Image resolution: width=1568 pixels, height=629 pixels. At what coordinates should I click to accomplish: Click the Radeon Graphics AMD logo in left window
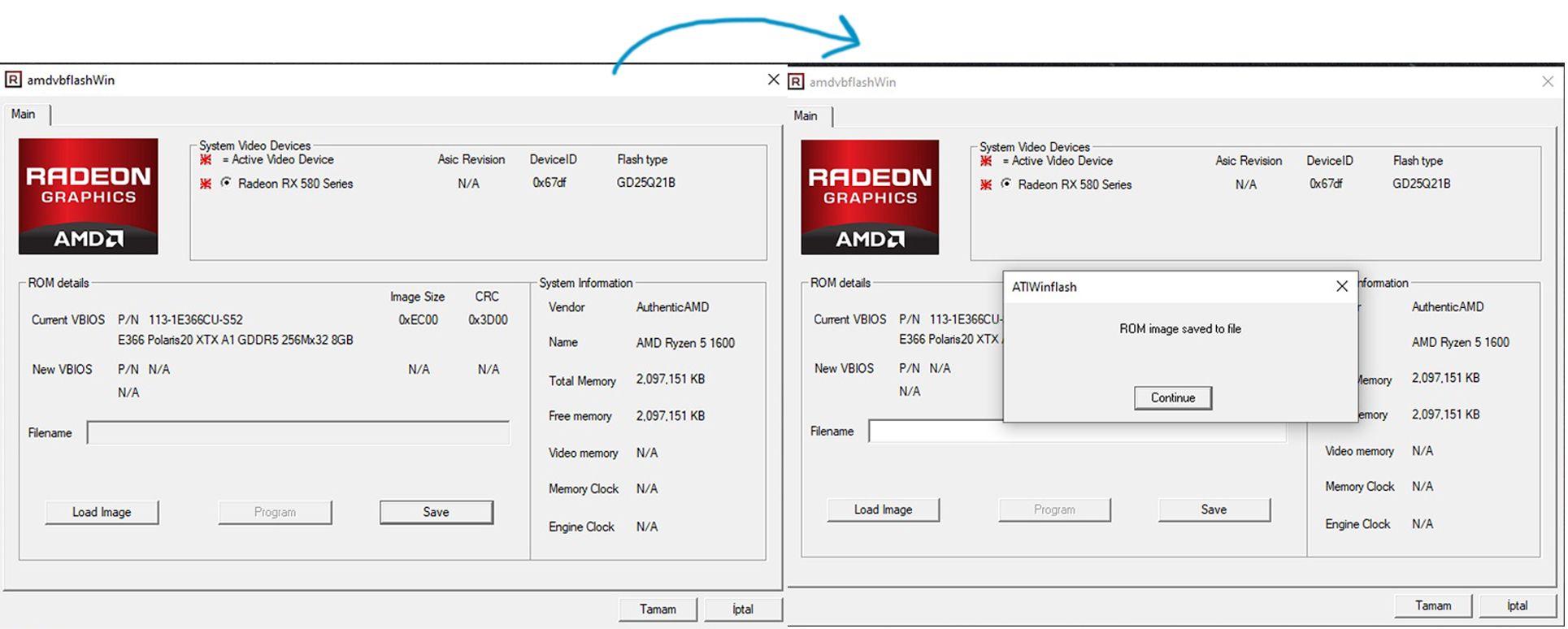coord(89,196)
